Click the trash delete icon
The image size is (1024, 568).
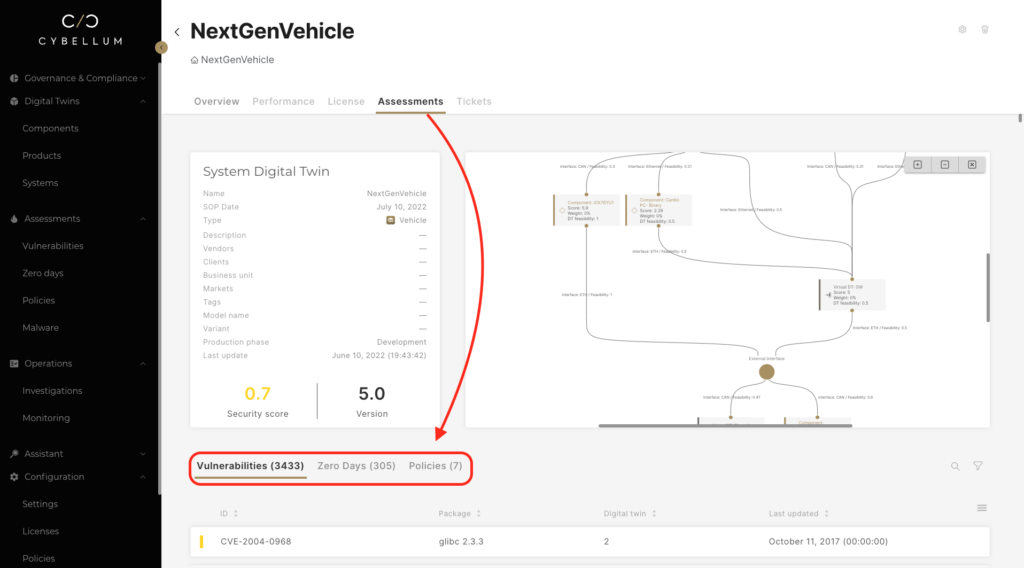(985, 30)
